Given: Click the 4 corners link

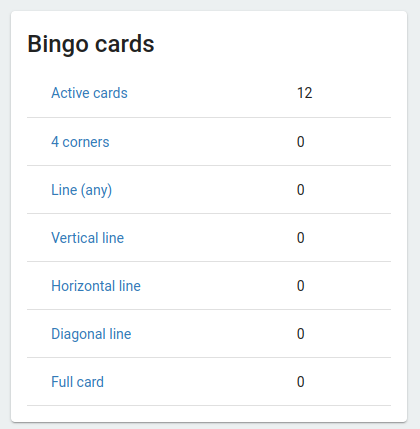Looking at the screenshot, I should coord(80,142).
